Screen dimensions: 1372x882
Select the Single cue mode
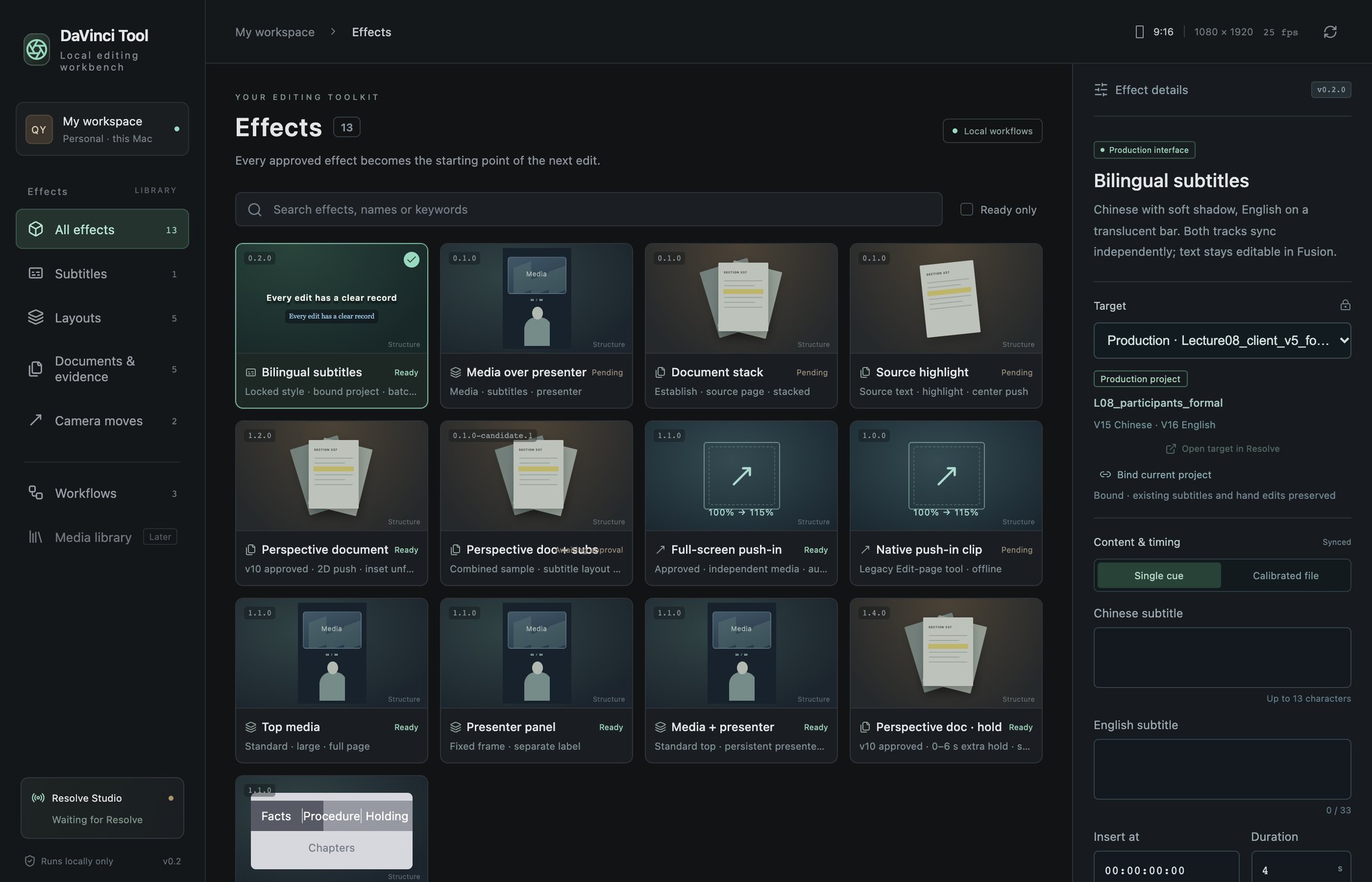[x=1158, y=576]
